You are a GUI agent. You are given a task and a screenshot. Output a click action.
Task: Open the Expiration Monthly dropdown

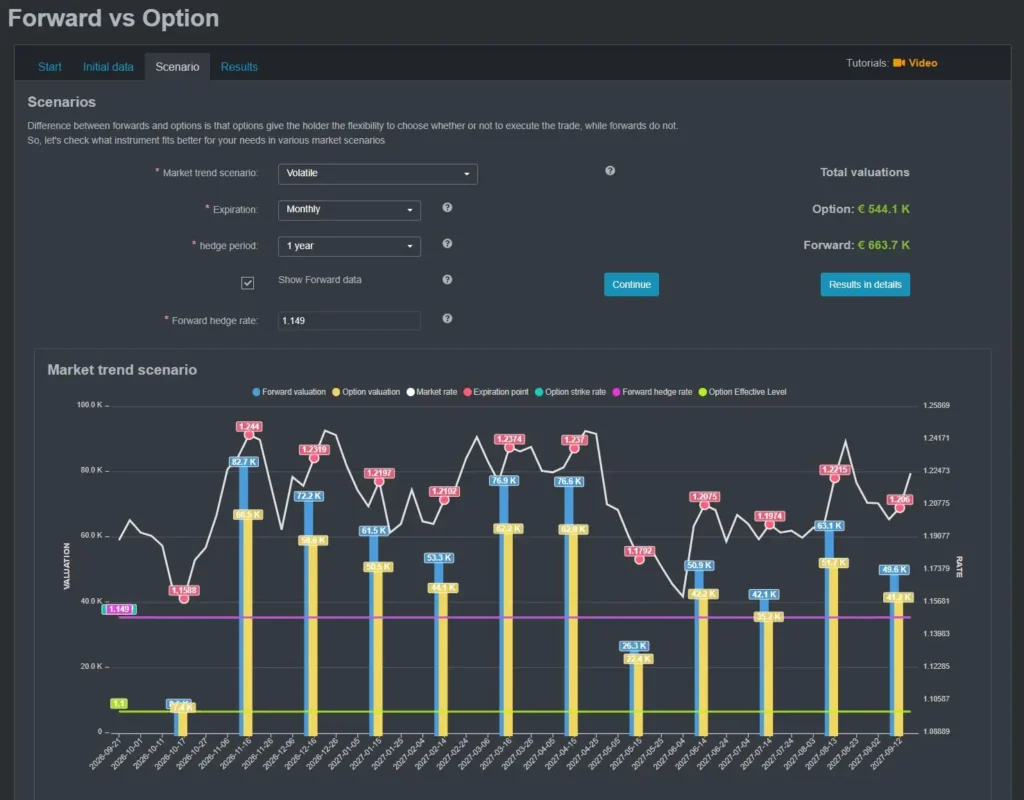point(349,210)
